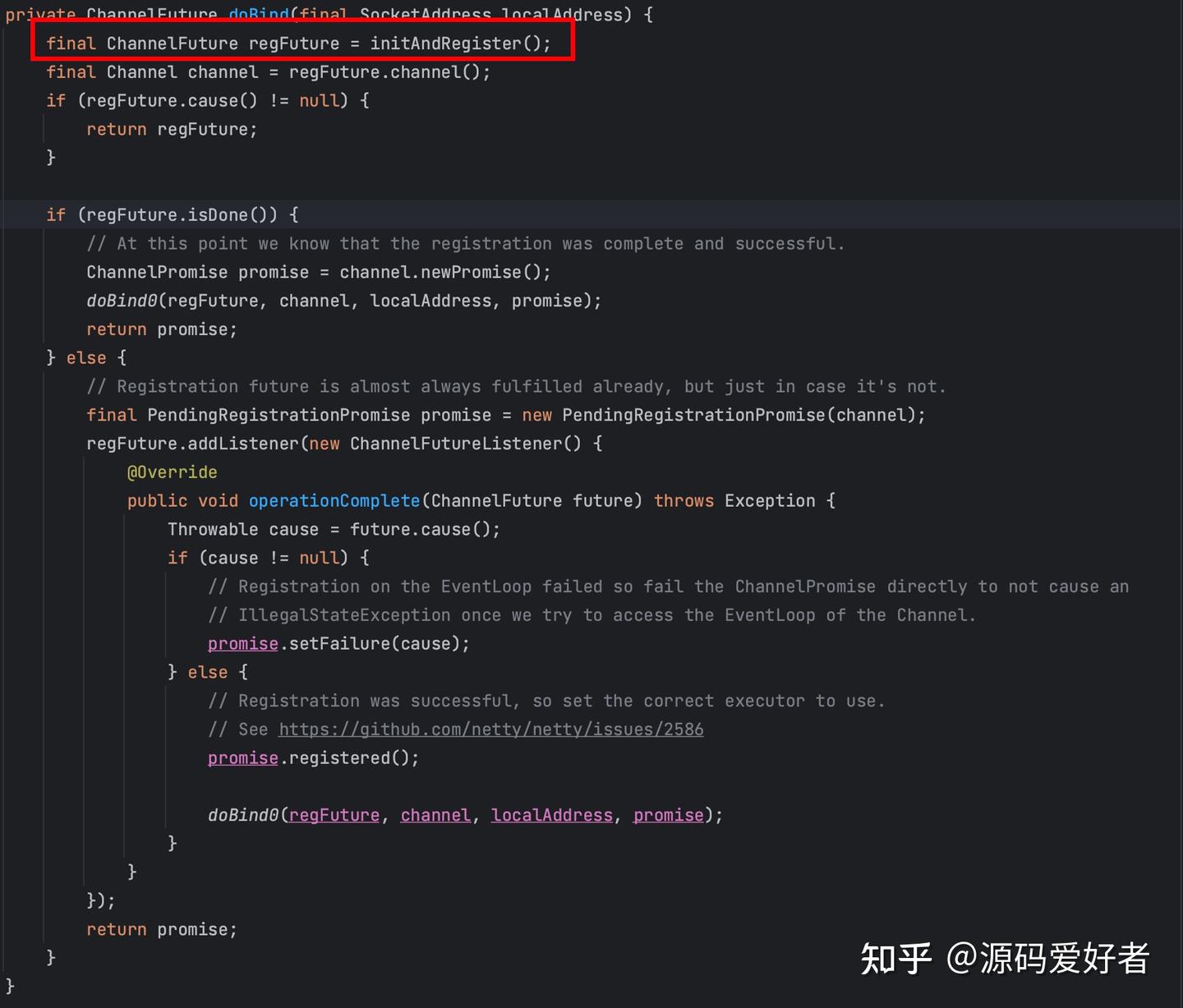
Task: Click the promise.setFailure(cause) statement
Action: tap(338, 643)
